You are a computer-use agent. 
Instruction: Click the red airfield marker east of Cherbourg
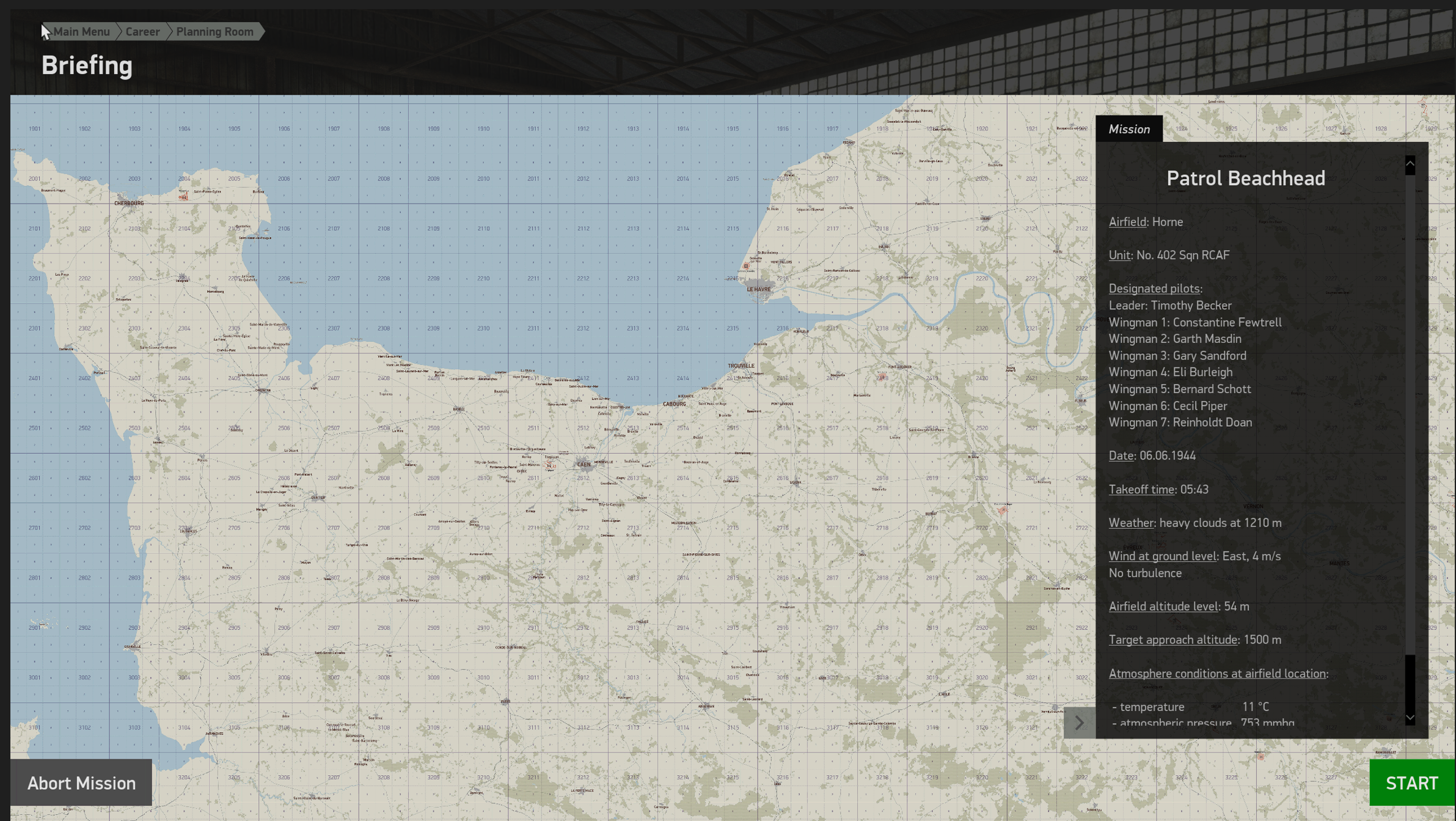click(x=183, y=197)
